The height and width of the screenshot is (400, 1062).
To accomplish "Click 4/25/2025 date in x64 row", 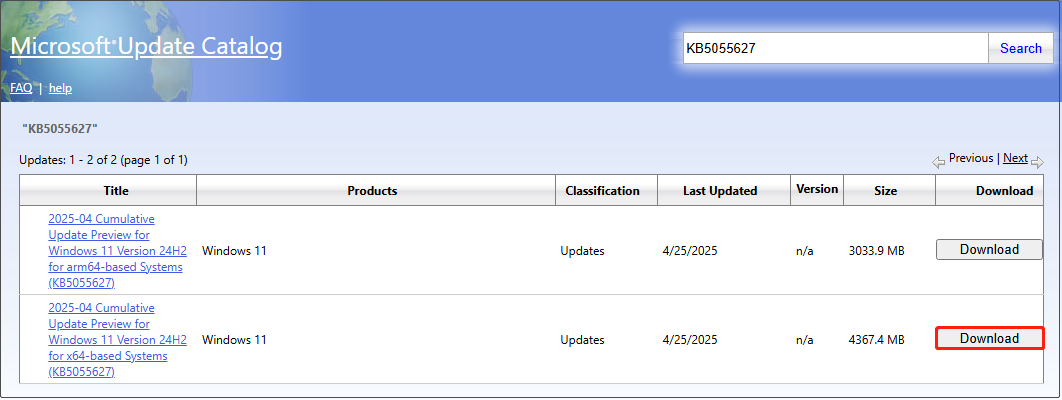I will point(689,340).
